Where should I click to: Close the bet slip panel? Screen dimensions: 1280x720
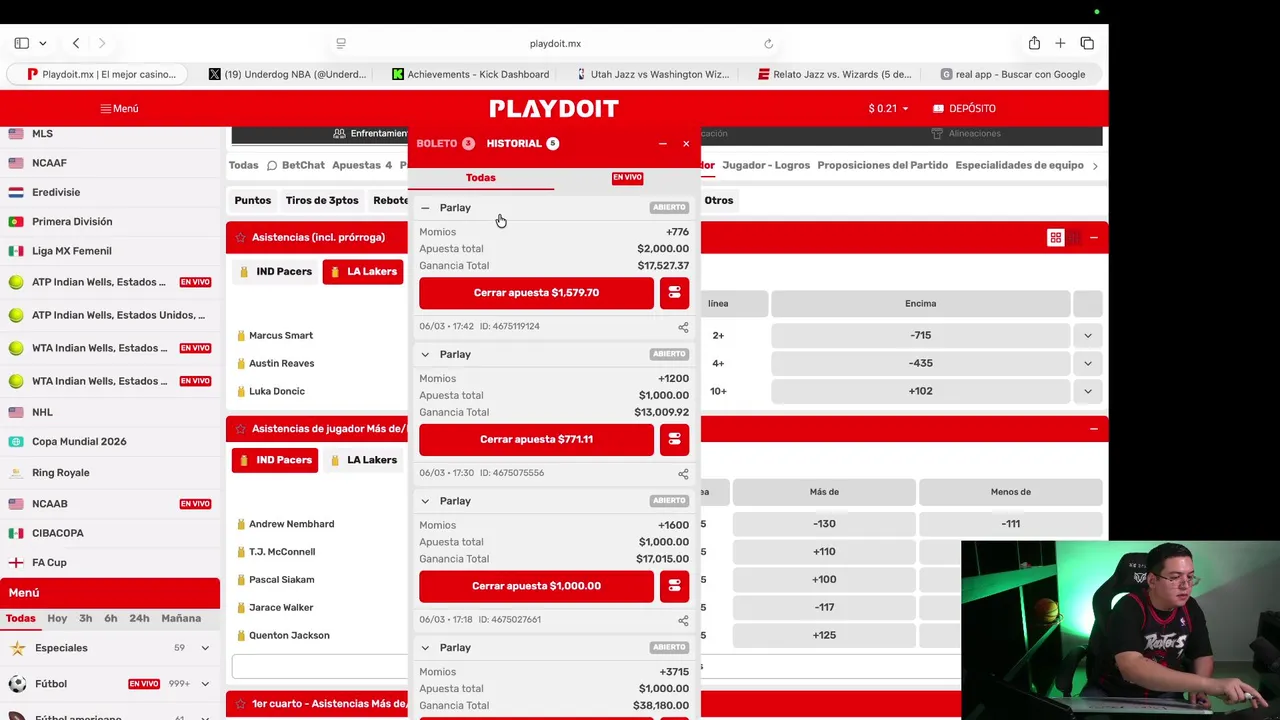[686, 144]
